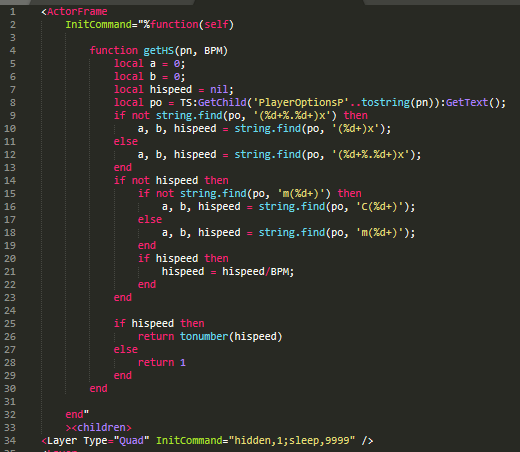Click the Layer tag name on line 34
The image size is (520, 452).
[62, 441]
